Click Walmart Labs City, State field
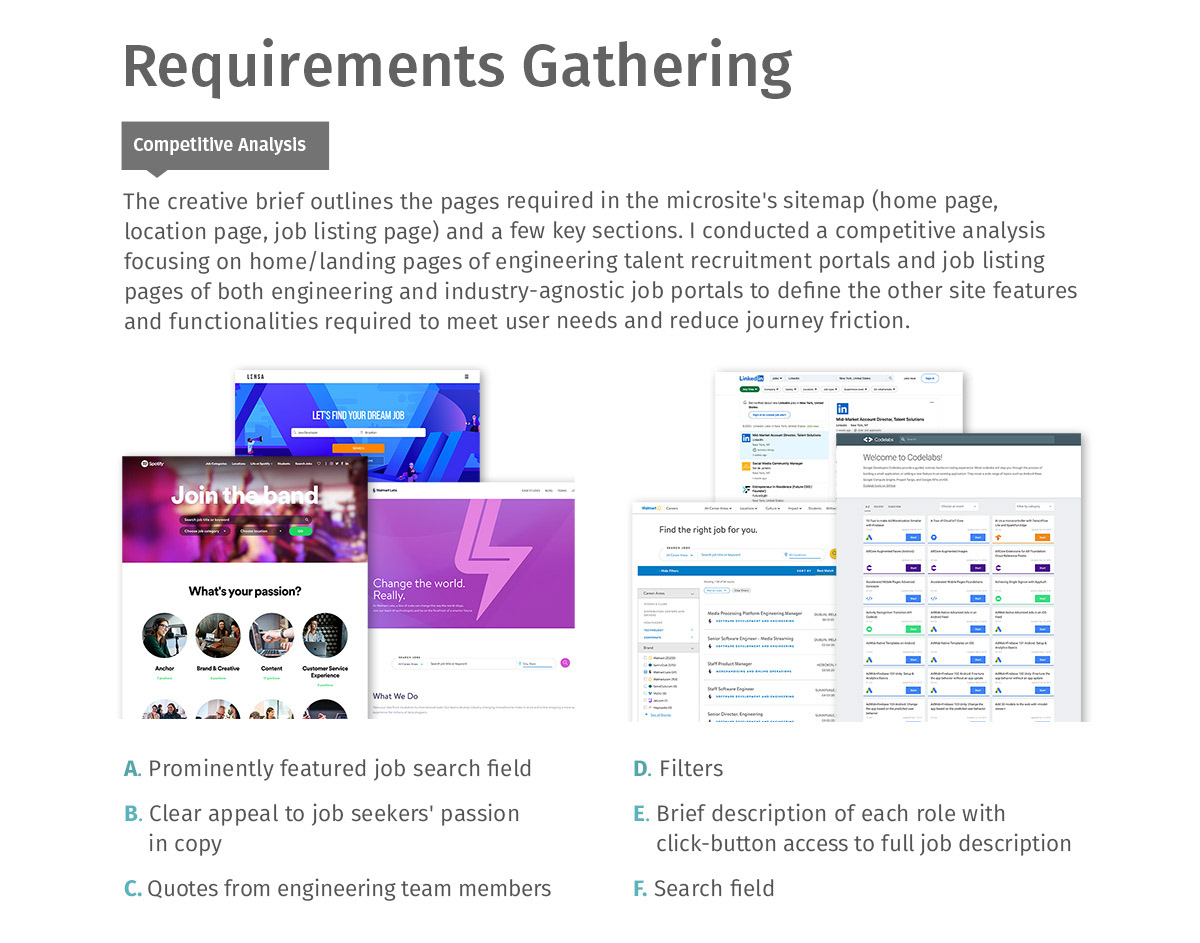Image resolution: width=1200 pixels, height=943 pixels. tap(536, 664)
